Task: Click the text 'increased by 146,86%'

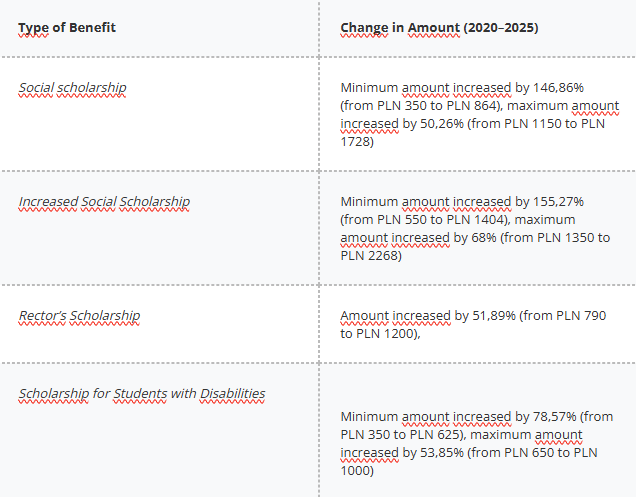Action: (518, 88)
